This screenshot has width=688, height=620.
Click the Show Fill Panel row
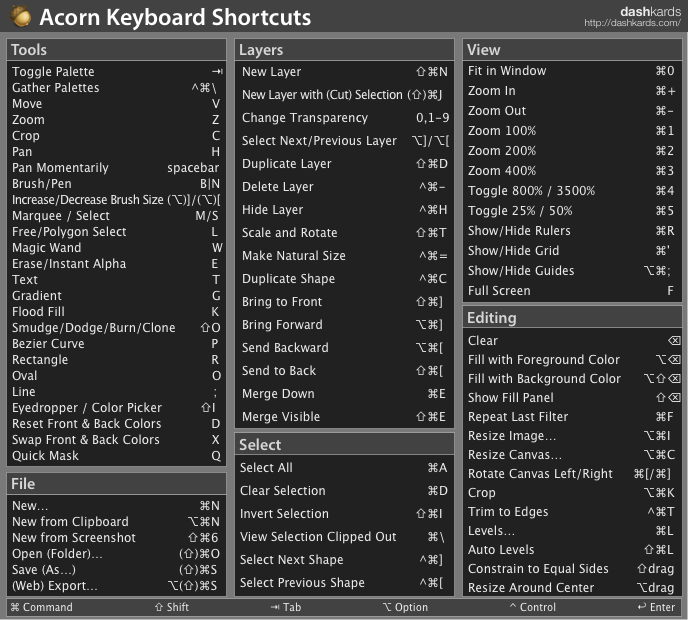tap(572, 398)
